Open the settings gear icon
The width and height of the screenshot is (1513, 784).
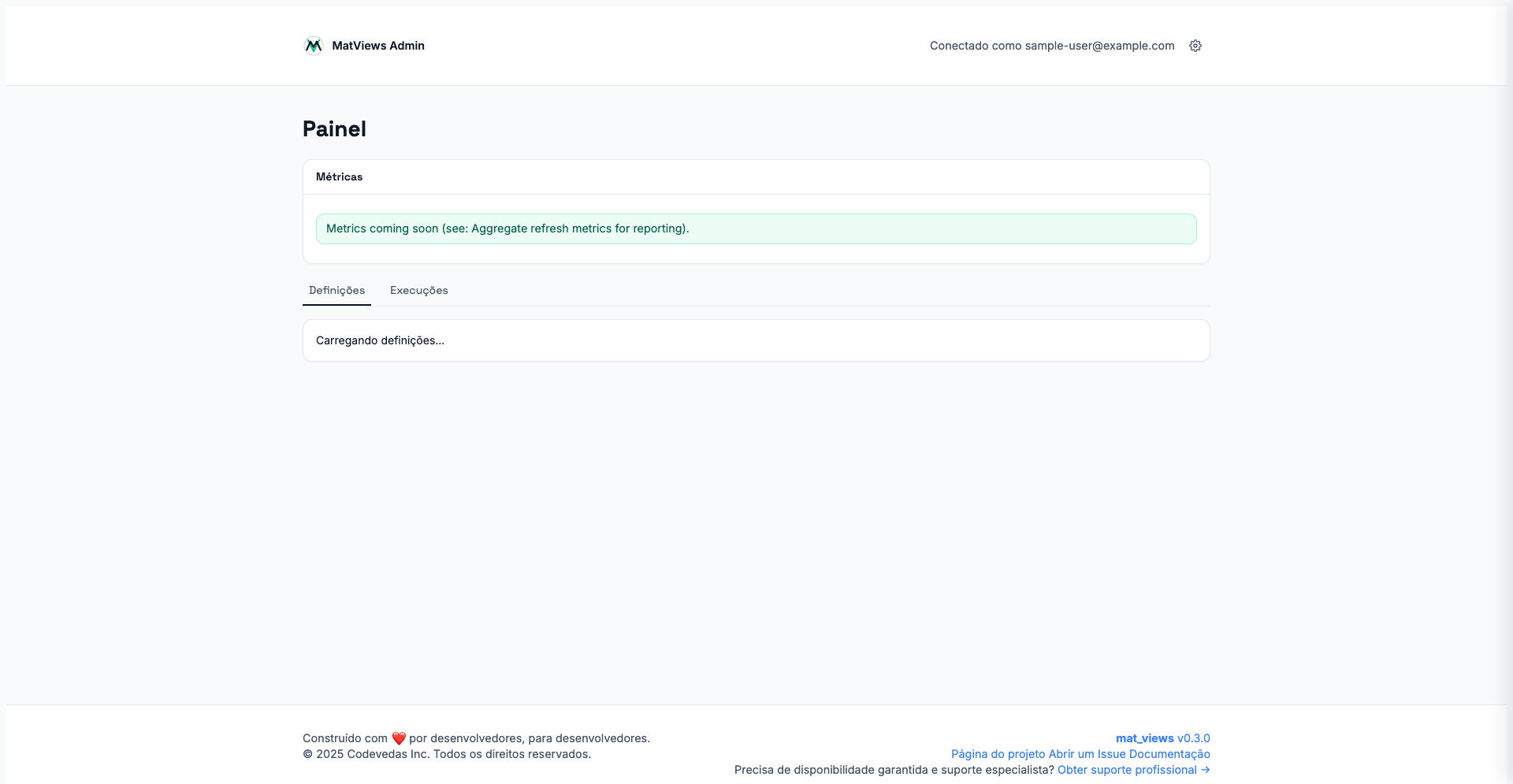pyautogui.click(x=1195, y=46)
